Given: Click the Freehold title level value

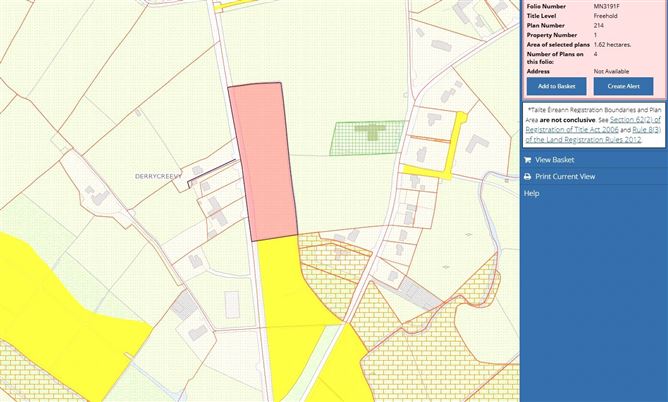Looking at the screenshot, I should click(605, 16).
